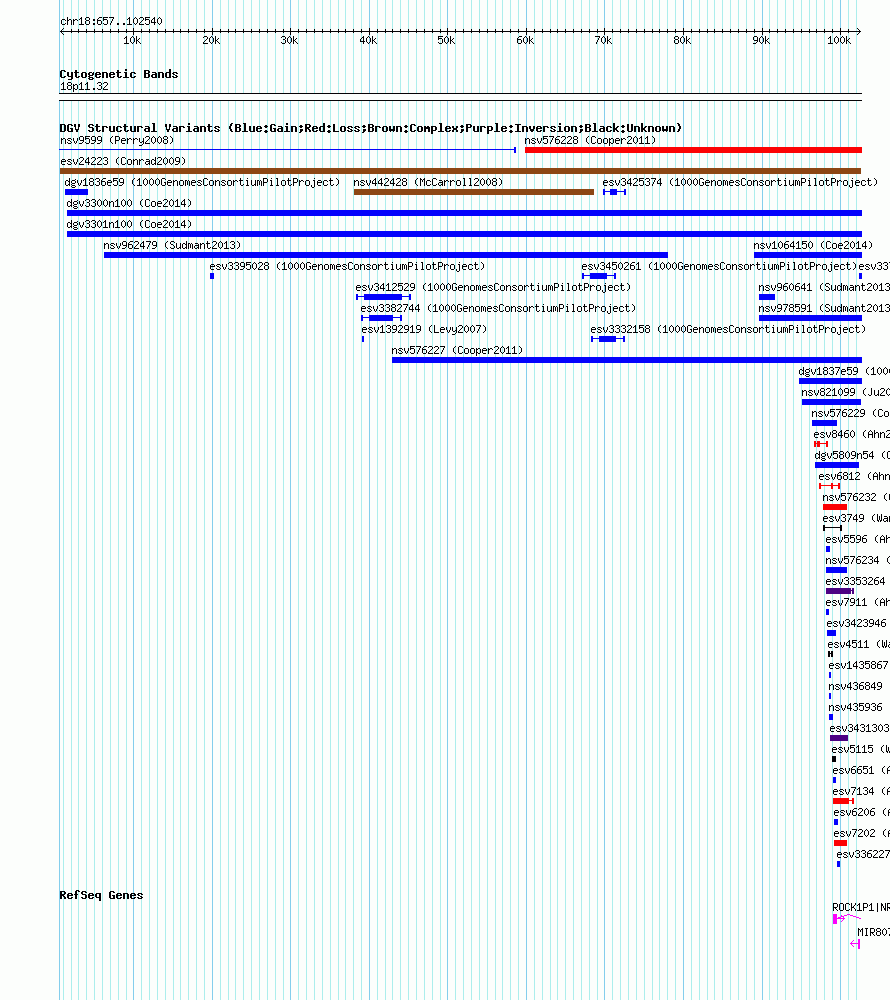
Task: Select the esv3332158 blue variant glyph
Action: click(608, 339)
